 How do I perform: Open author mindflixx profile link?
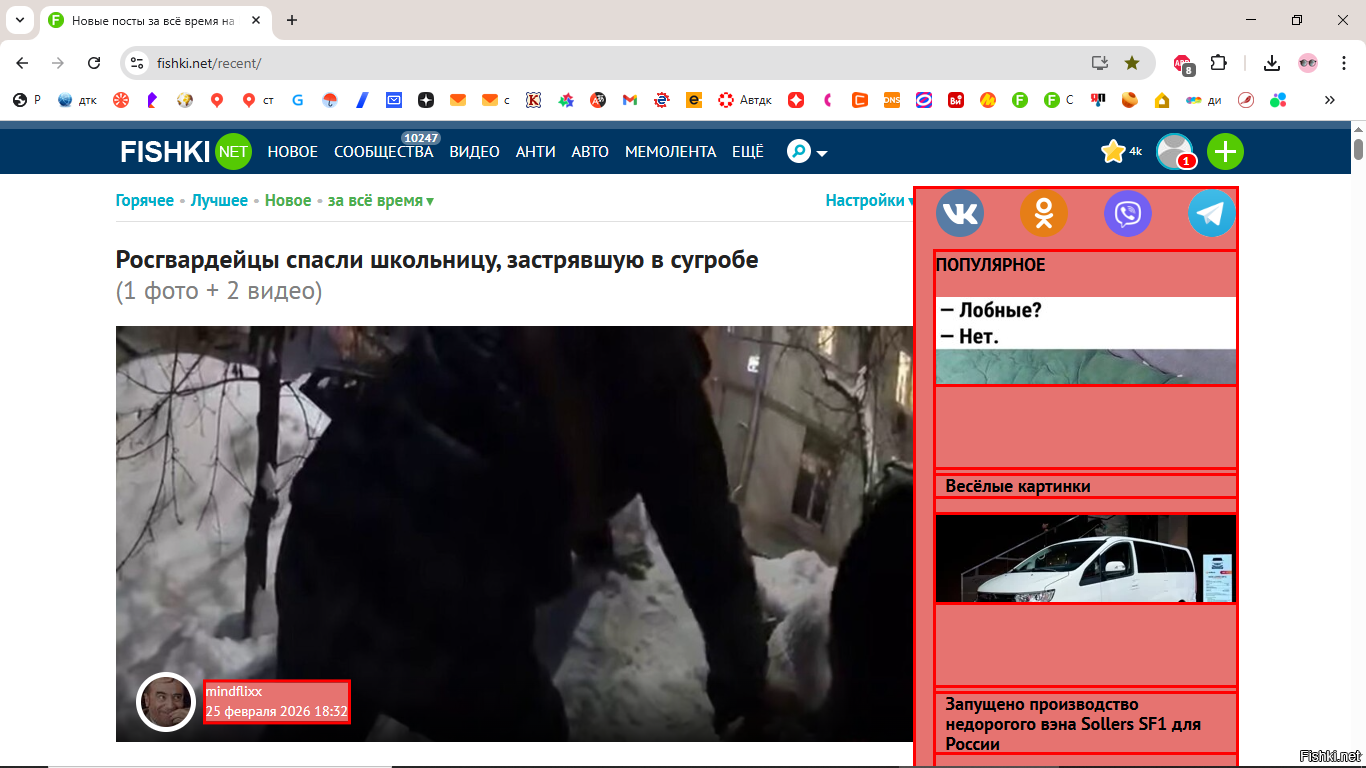(234, 691)
